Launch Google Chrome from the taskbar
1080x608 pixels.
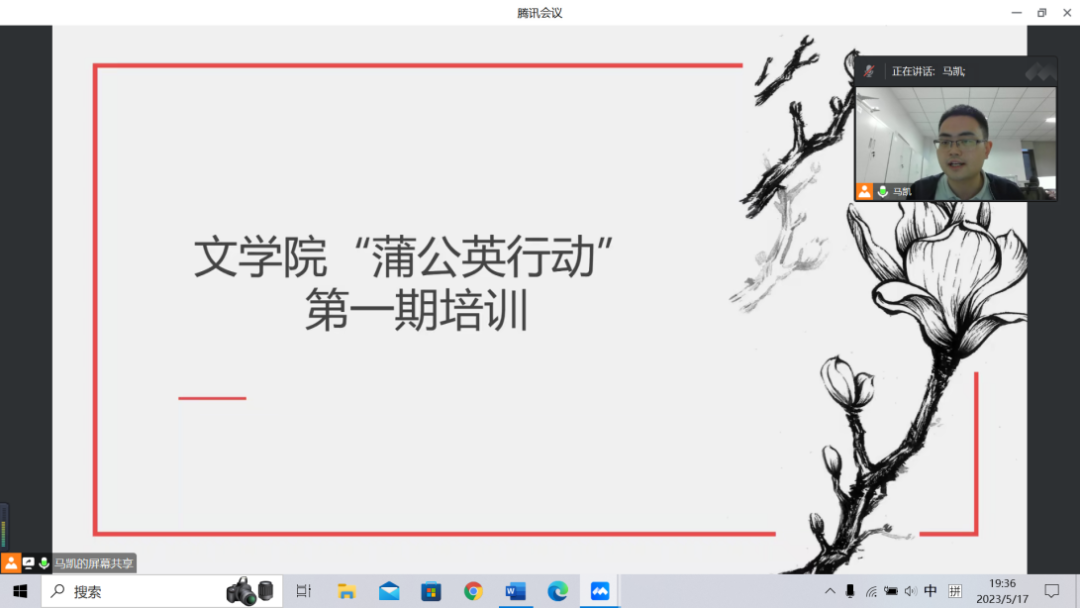[473, 591]
